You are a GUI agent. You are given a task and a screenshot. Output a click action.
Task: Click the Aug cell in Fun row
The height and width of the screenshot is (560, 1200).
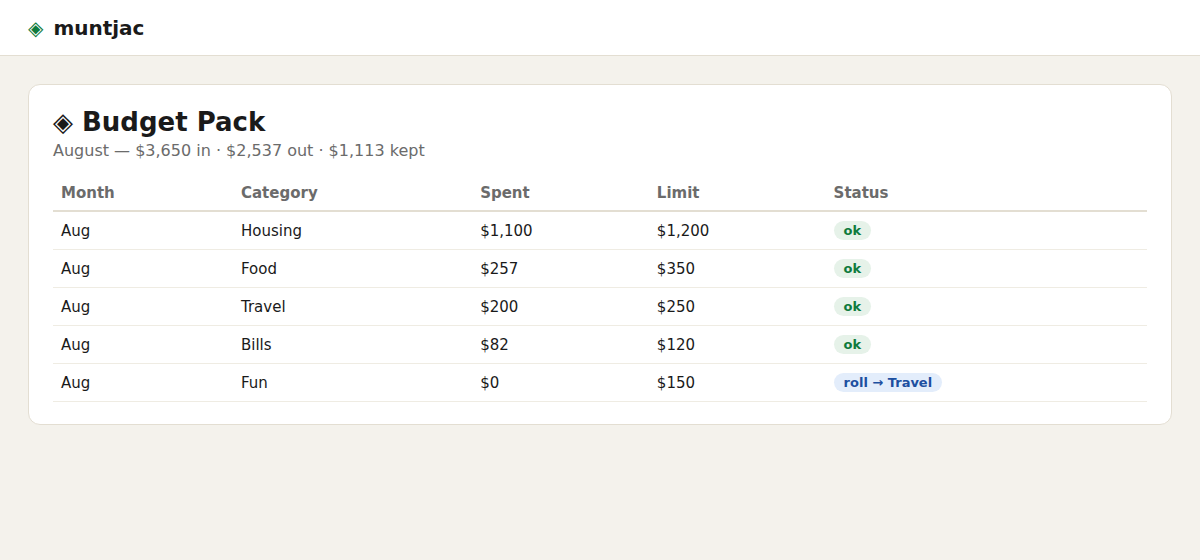pyautogui.click(x=75, y=383)
